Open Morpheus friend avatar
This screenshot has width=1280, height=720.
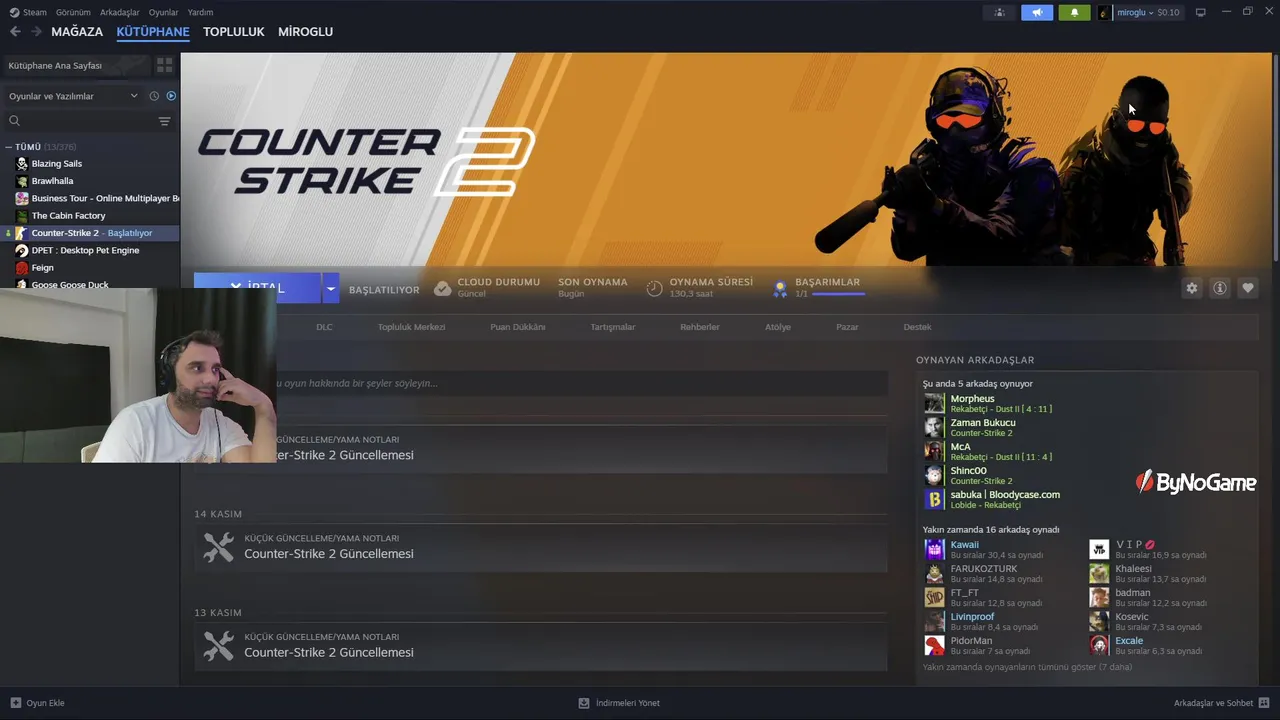(934, 403)
